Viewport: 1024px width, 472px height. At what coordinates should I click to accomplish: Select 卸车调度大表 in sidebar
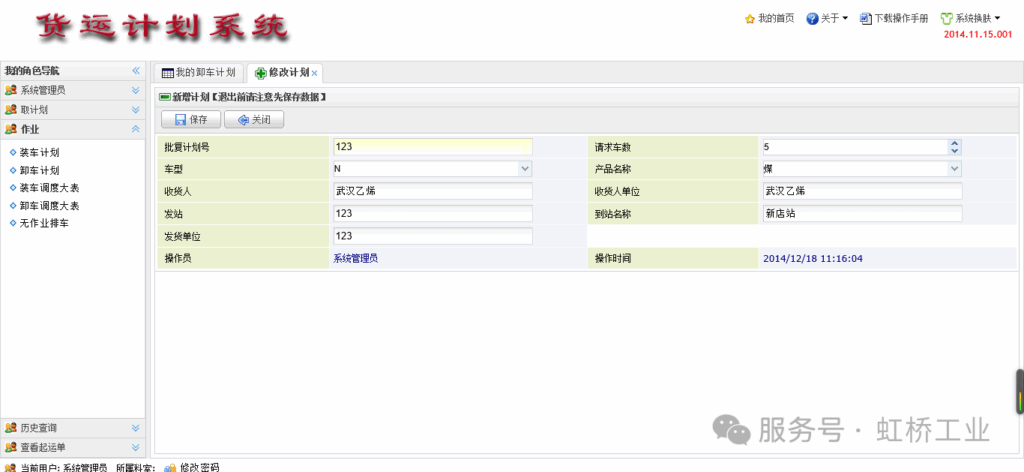coord(49,205)
